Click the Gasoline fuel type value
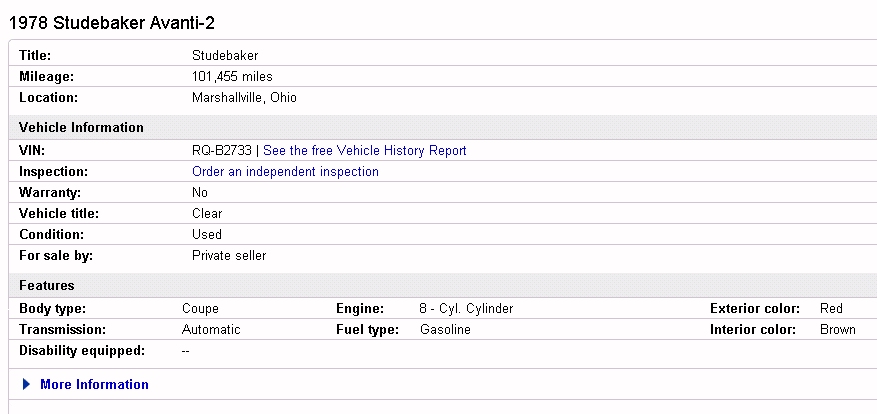Image resolution: width=877 pixels, height=414 pixels. pyautogui.click(x=445, y=330)
